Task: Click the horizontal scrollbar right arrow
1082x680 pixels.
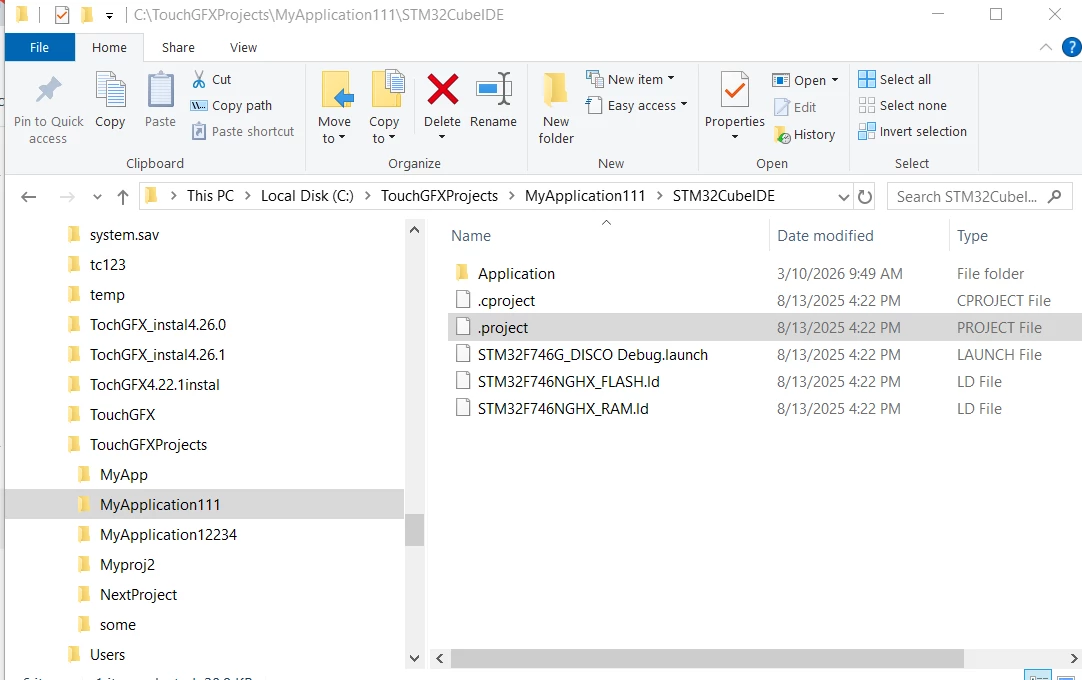Action: pyautogui.click(x=1074, y=659)
